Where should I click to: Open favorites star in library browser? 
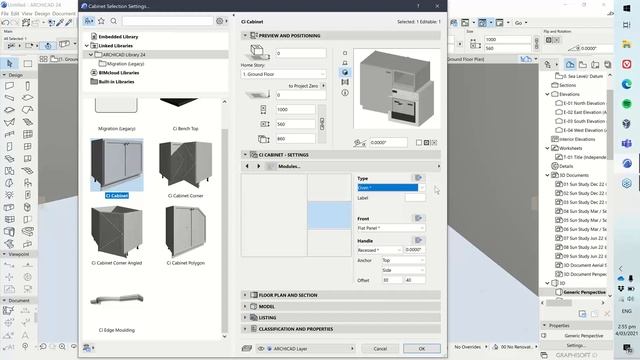coord(101,21)
